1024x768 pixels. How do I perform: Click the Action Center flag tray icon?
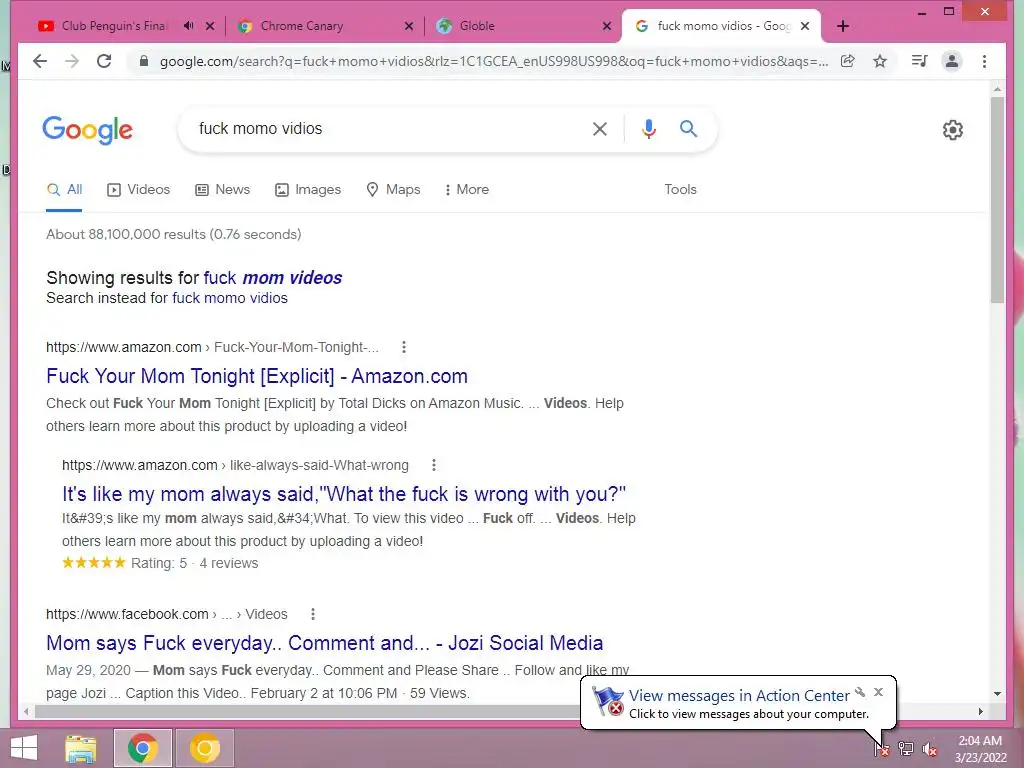(882, 748)
